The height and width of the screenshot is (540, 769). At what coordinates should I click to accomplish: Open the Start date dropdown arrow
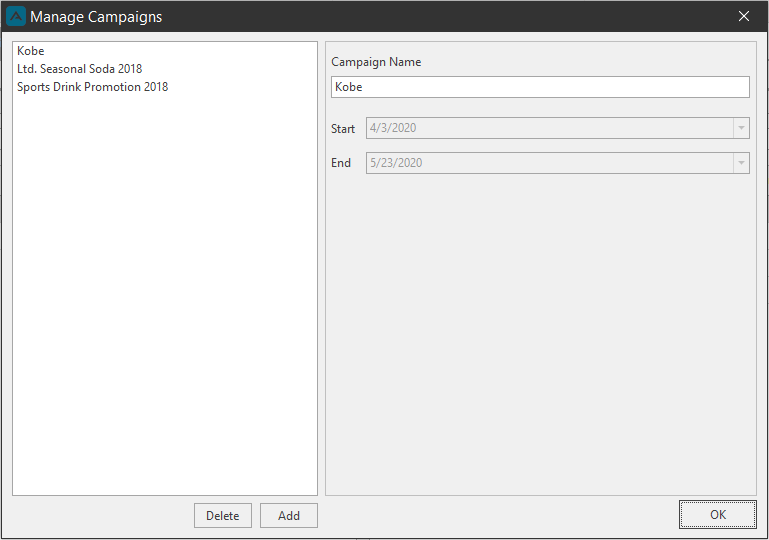[x=741, y=128]
